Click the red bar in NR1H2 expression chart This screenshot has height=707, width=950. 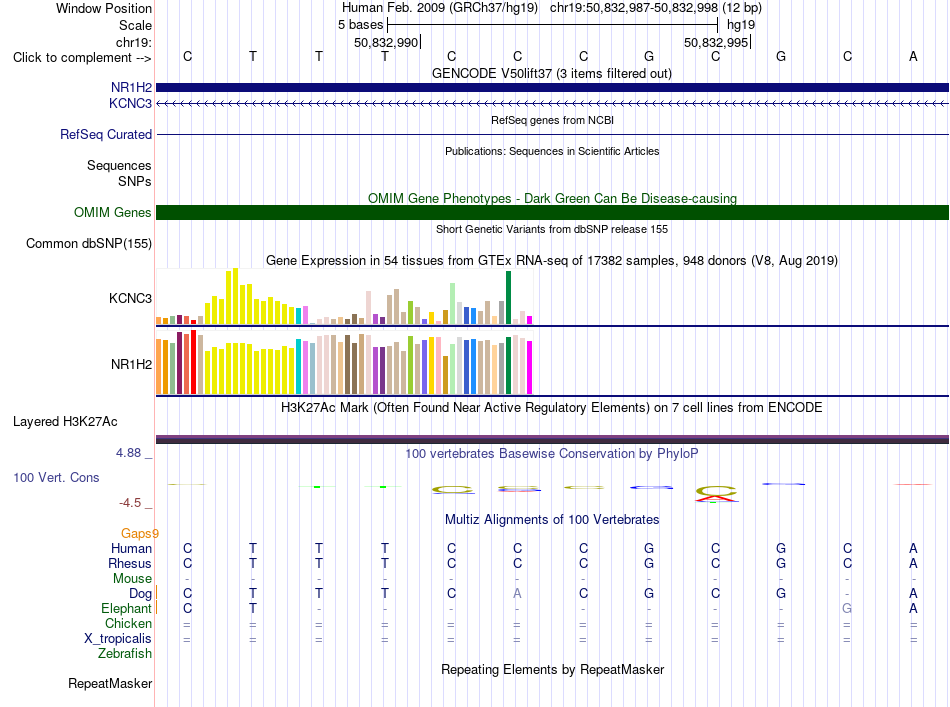(x=193, y=362)
